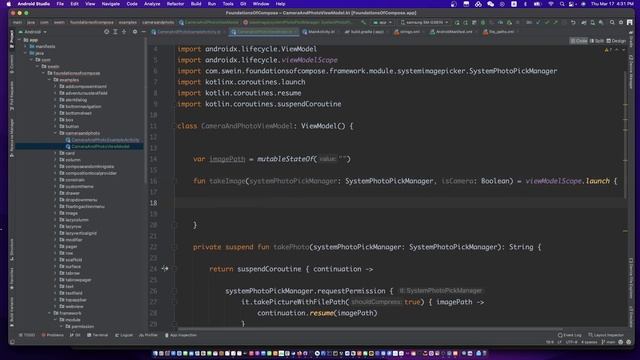Viewport: 640px width, 360px height.
Task: Click the suspend call gutter icon on line 24
Action: [164, 269]
